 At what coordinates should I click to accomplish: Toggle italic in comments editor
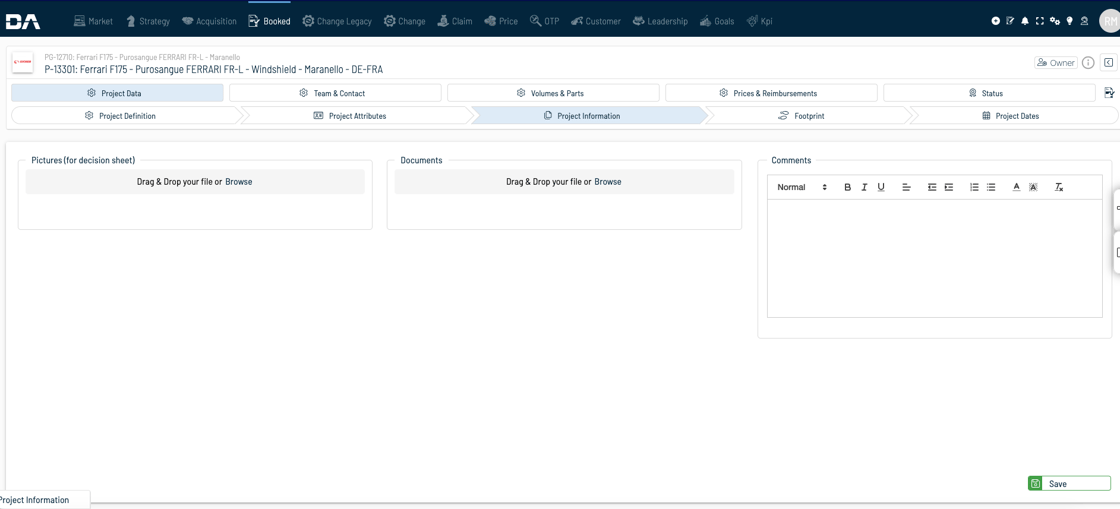pyautogui.click(x=864, y=187)
